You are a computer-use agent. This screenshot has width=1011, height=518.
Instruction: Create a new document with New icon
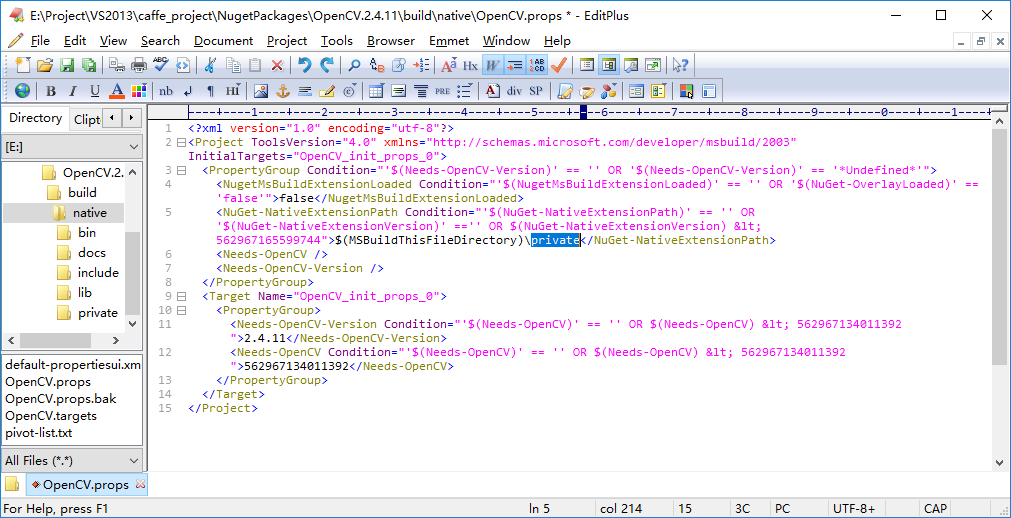[23, 65]
